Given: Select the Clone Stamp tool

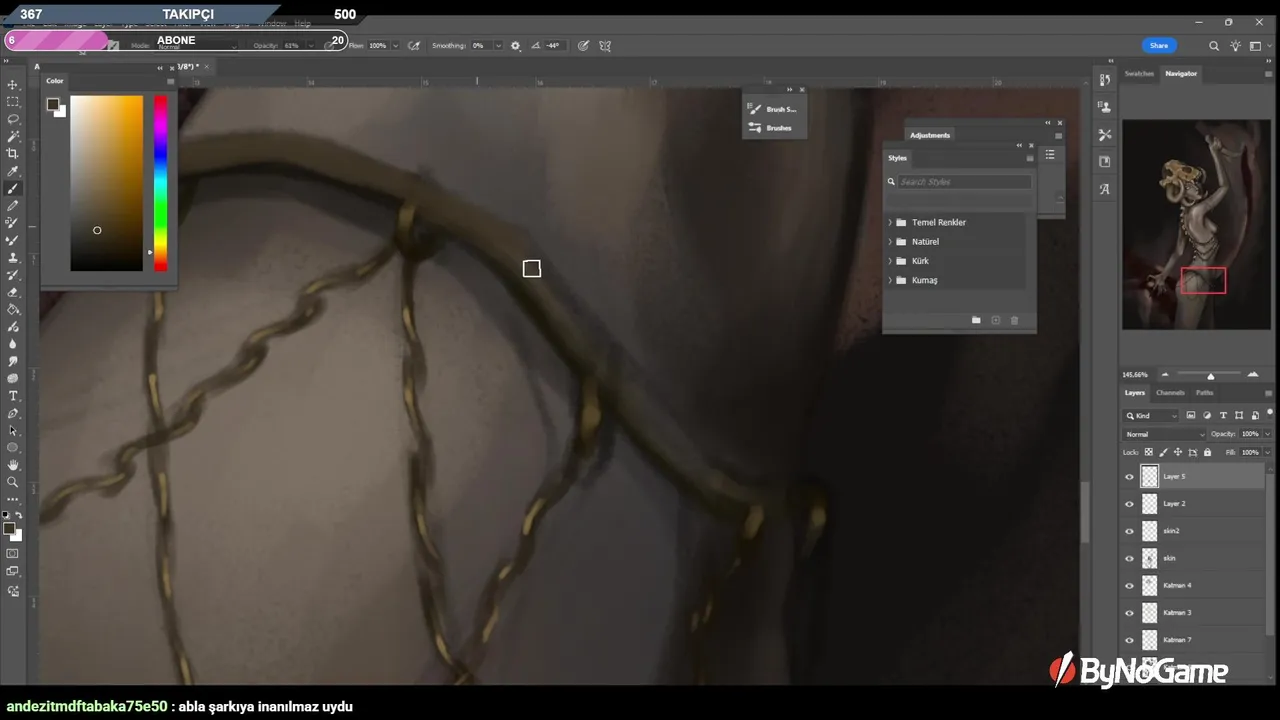Looking at the screenshot, I should [x=13, y=257].
